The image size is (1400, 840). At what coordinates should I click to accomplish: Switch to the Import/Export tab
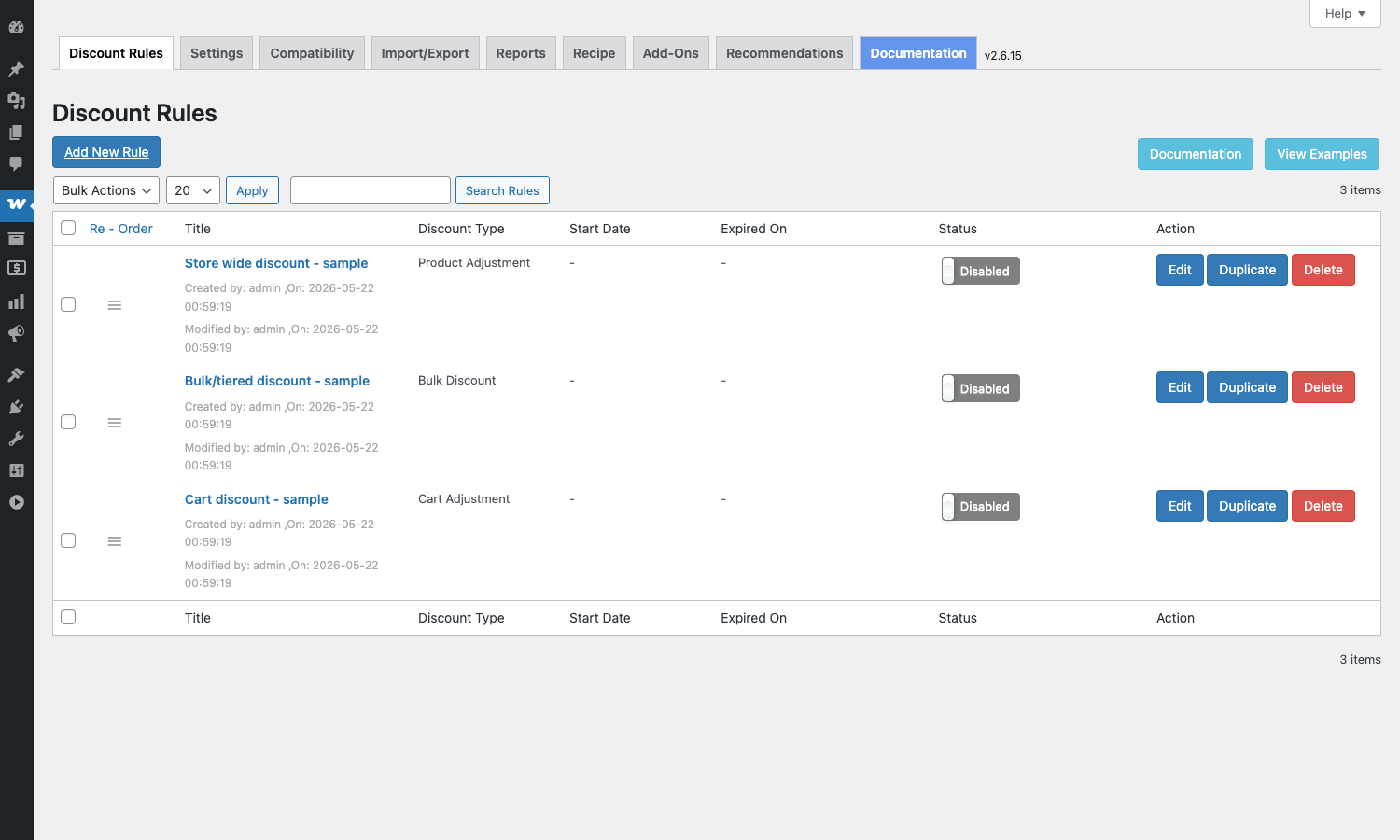click(425, 53)
